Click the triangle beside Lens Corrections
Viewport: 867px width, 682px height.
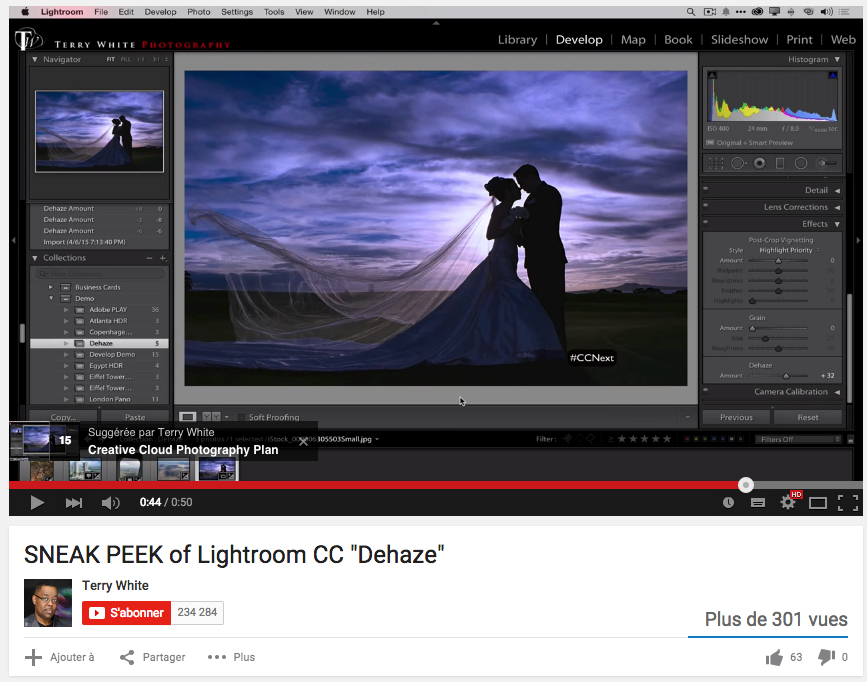coord(837,207)
